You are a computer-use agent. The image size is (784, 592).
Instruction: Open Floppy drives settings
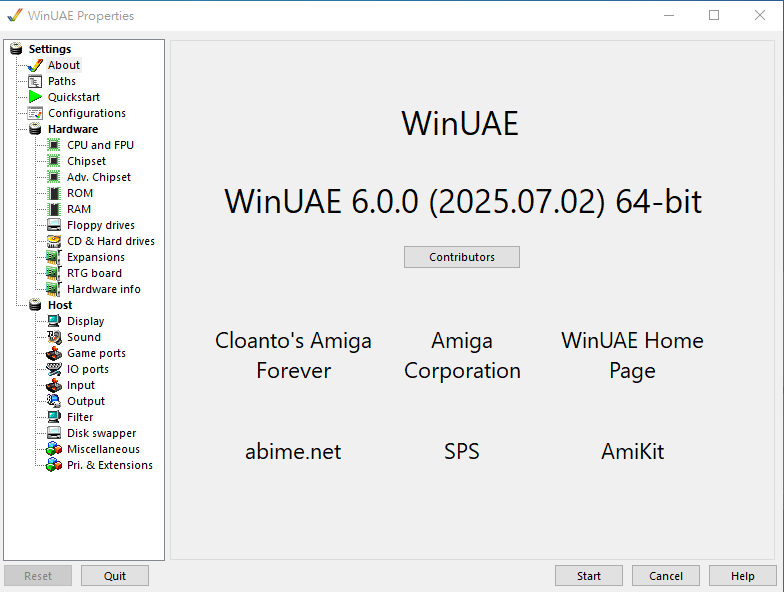[x=101, y=225]
